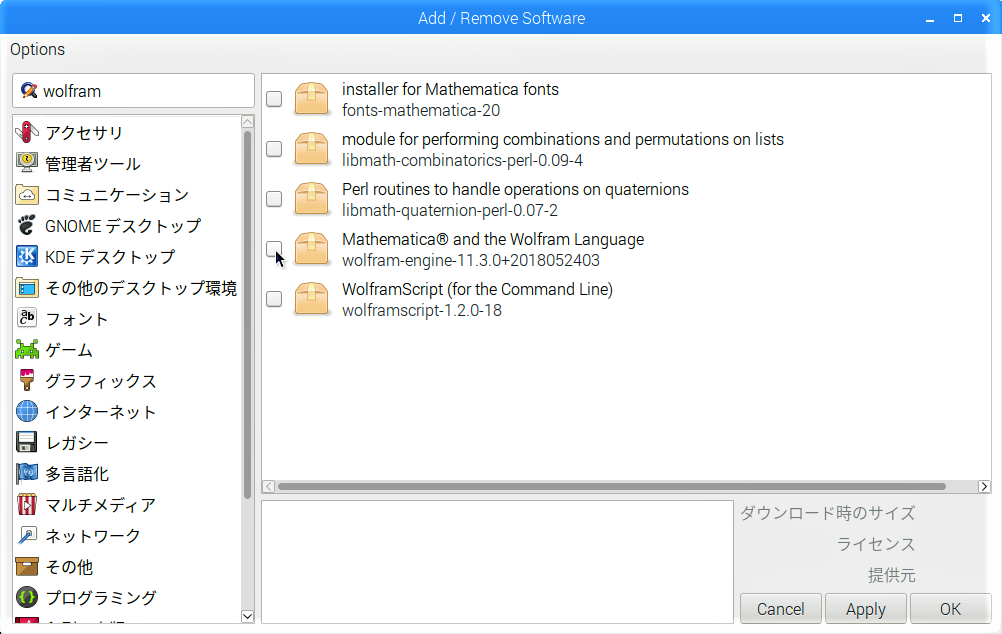Click the Accessories (アクセサリ) category icon
The width and height of the screenshot is (1002, 634).
tap(27, 133)
